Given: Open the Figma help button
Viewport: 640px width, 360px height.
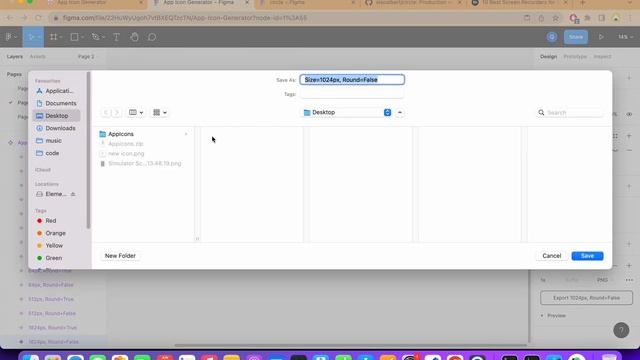Looking at the screenshot, I should point(621,330).
